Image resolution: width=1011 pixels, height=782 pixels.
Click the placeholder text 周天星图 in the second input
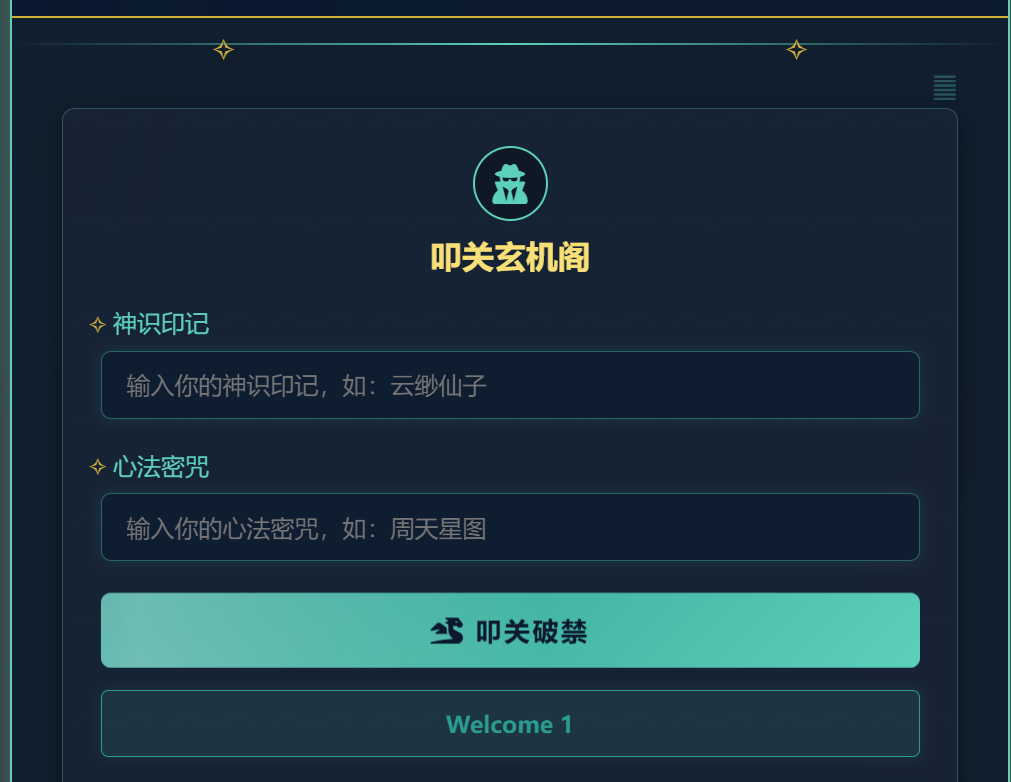(438, 528)
